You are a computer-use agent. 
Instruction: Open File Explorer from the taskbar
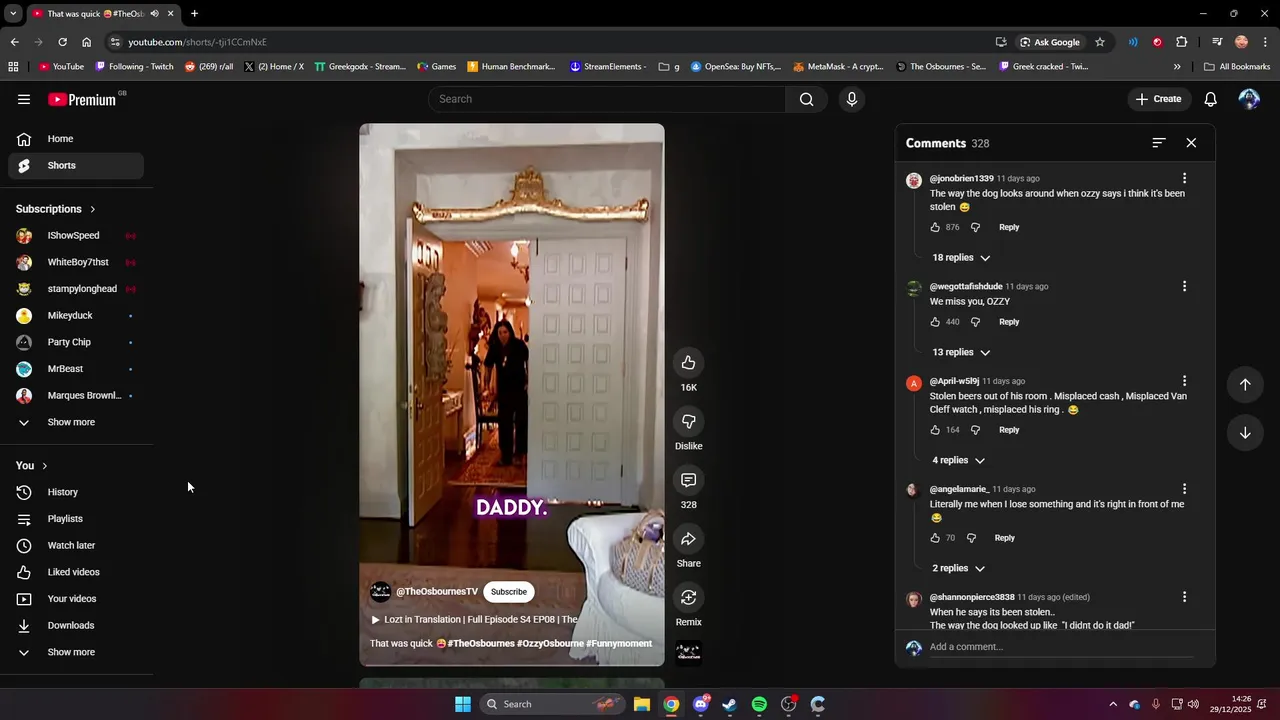[x=642, y=704]
